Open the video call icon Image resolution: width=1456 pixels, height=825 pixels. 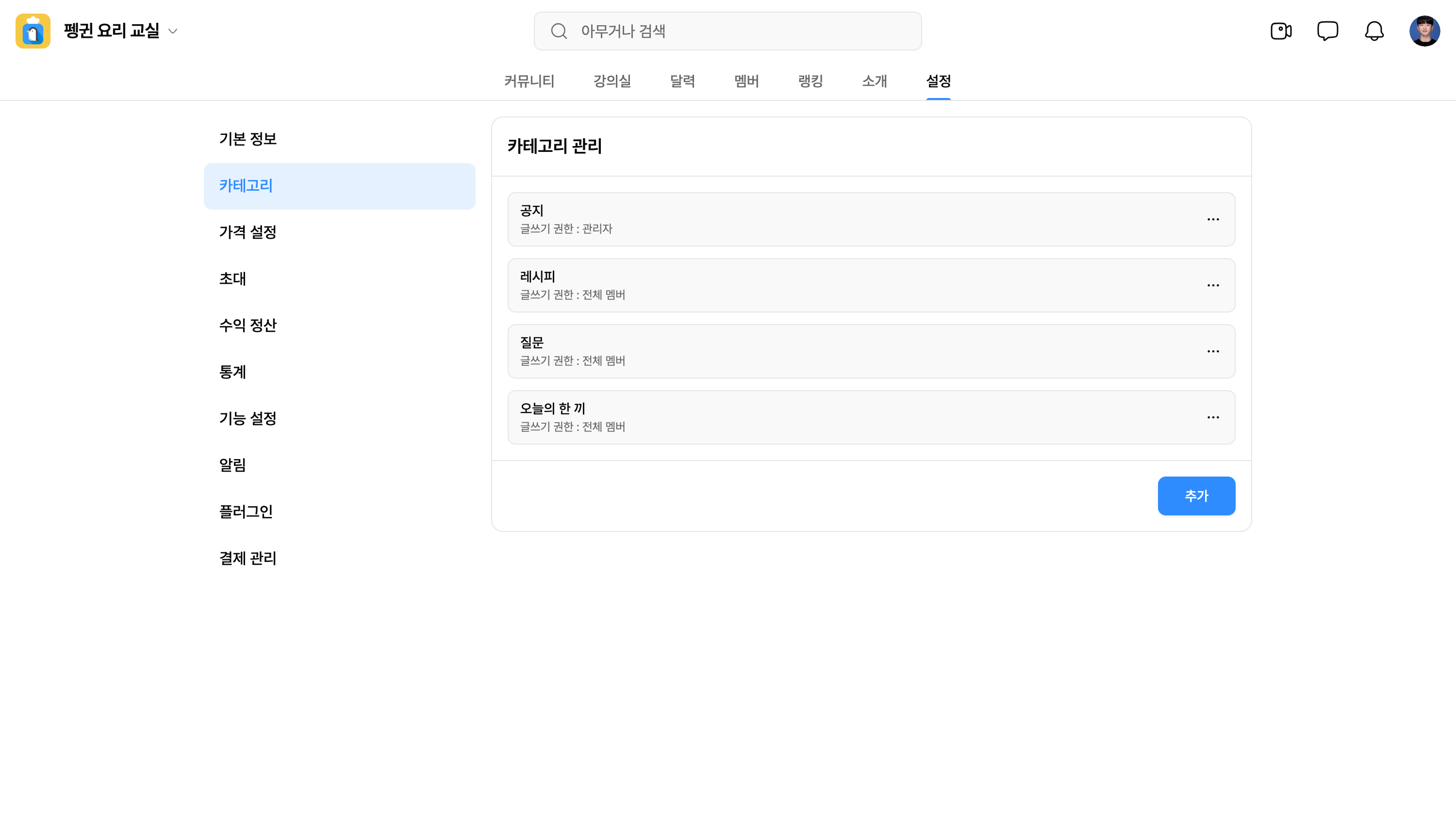point(1280,31)
